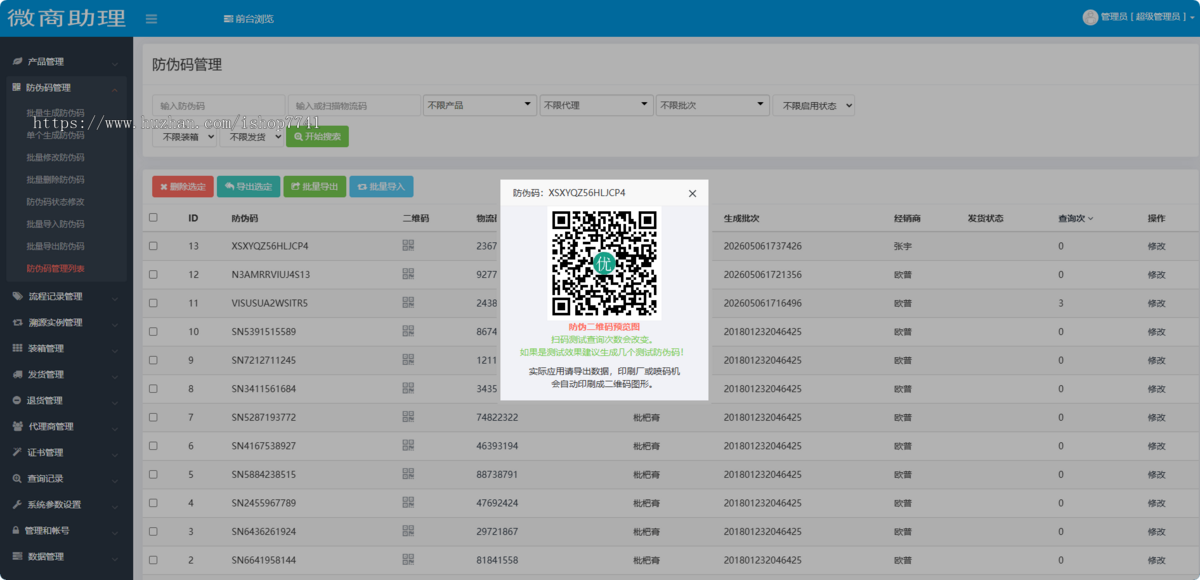Open the 不限装箱 dropdown
Screen dimensions: 1200x580
click(184, 137)
